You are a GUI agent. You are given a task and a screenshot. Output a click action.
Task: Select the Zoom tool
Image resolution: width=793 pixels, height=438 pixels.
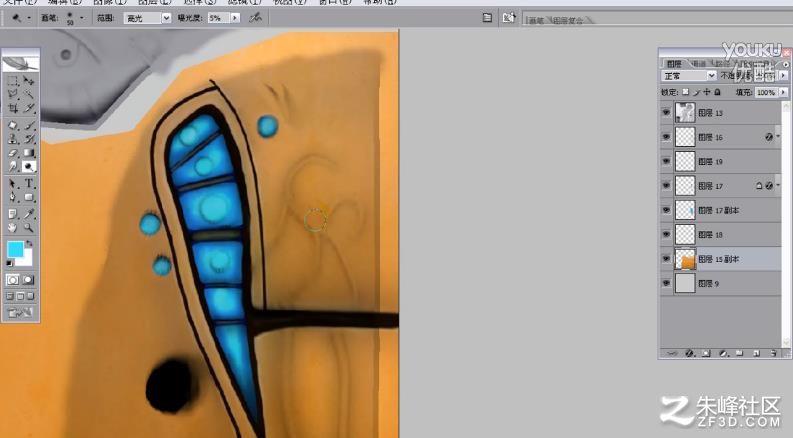pos(29,228)
